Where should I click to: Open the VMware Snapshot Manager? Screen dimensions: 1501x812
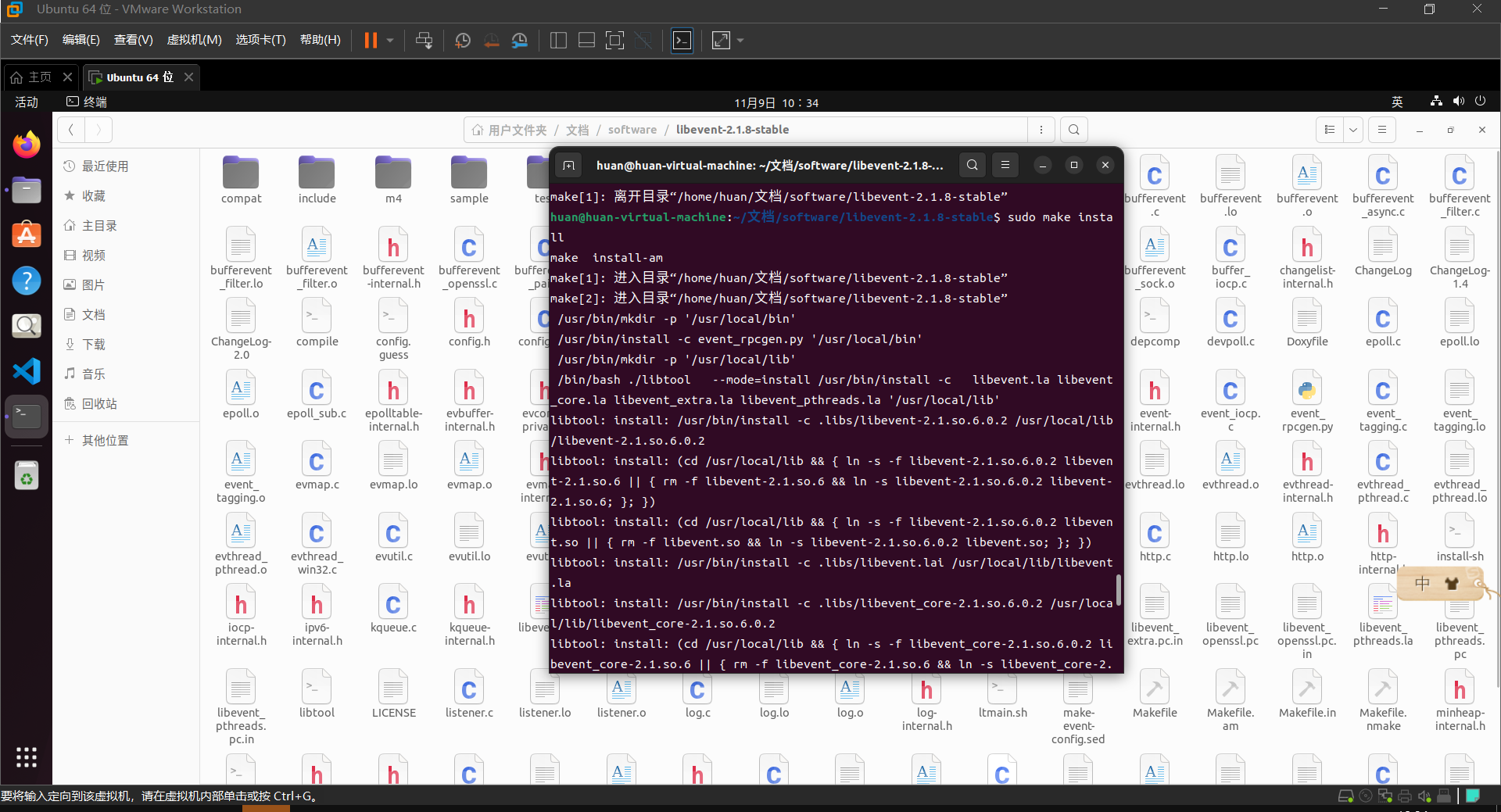coord(520,40)
